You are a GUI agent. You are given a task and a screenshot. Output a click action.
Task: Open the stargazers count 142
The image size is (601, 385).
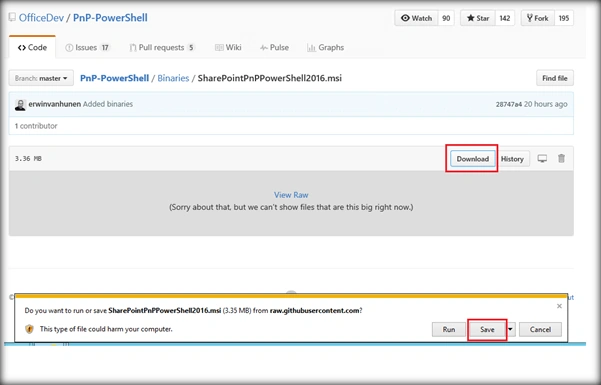tap(505, 18)
